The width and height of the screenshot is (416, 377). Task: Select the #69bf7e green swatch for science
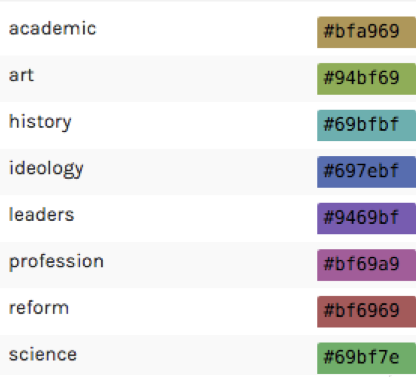(x=366, y=358)
